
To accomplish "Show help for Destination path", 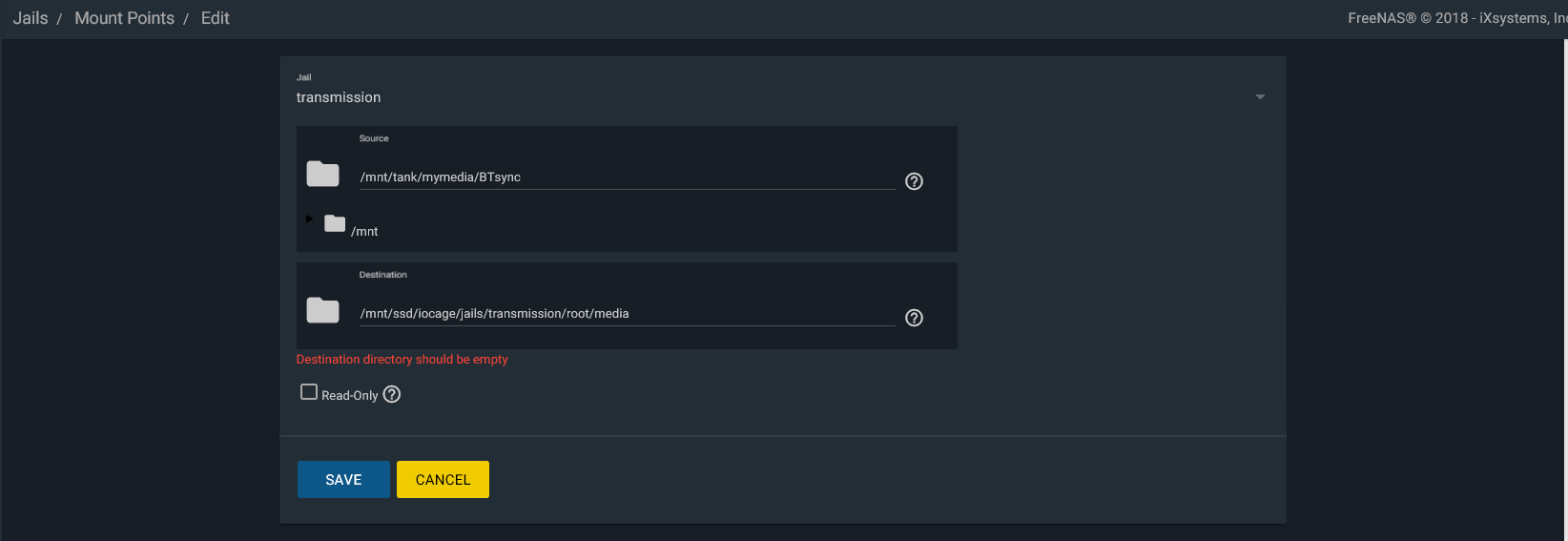I will 914,318.
